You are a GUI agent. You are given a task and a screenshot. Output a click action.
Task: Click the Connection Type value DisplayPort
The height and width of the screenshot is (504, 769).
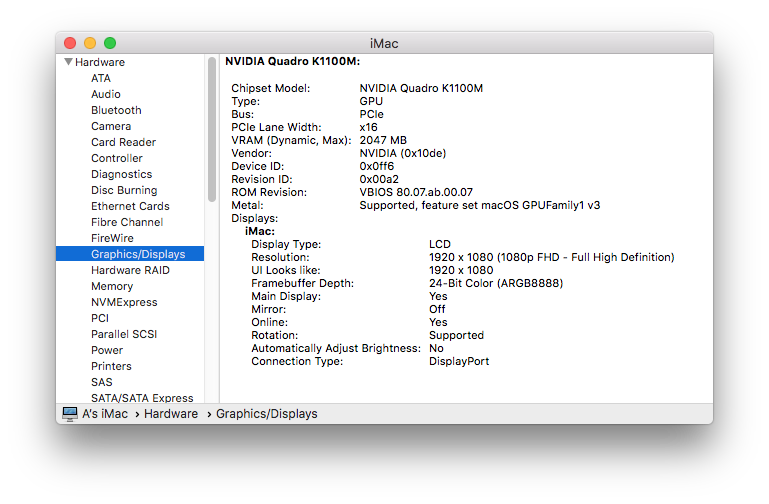(x=459, y=361)
